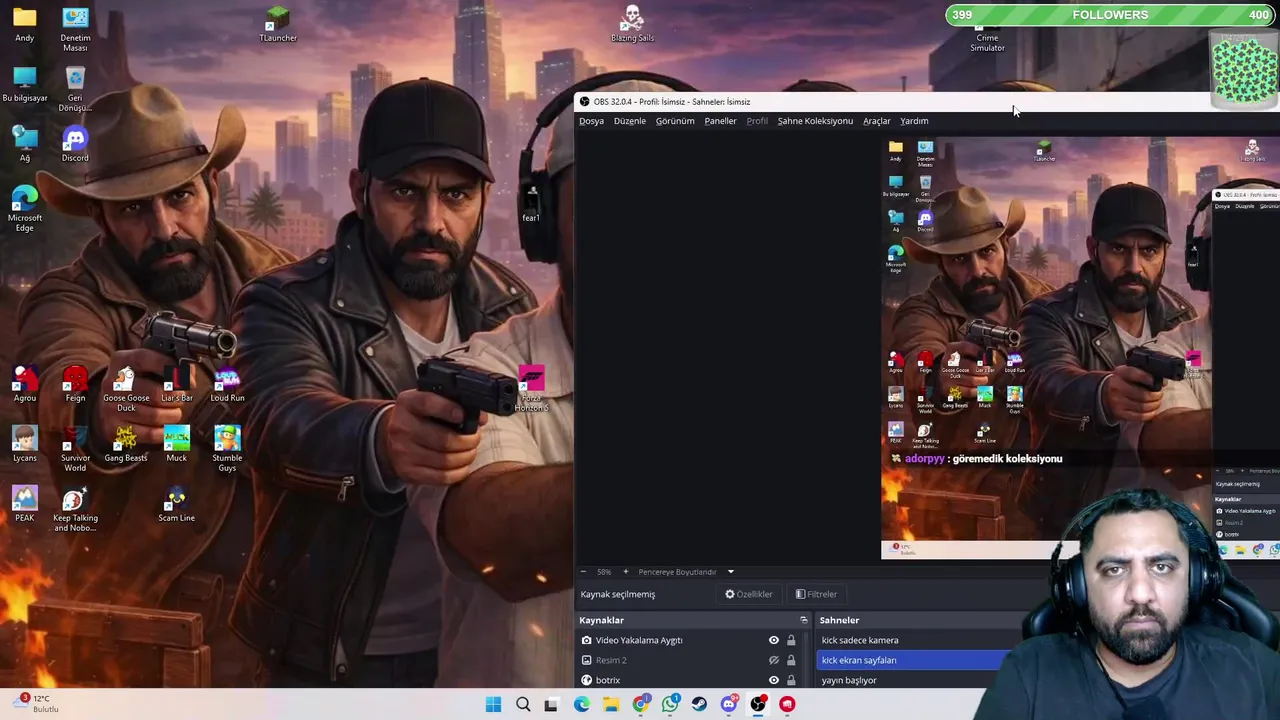The width and height of the screenshot is (1280, 720).
Task: Select the Video Yakalama Aygıtı source row
Action: tap(692, 640)
